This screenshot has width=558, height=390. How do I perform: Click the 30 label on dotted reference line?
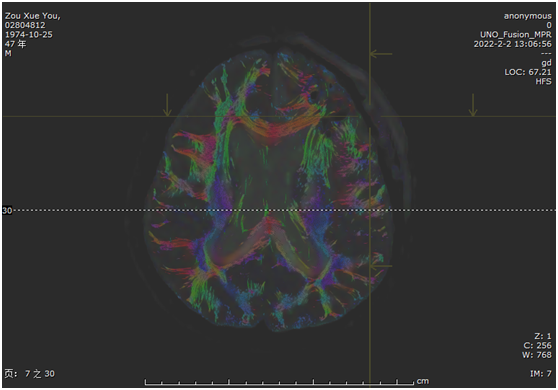(x=7, y=210)
